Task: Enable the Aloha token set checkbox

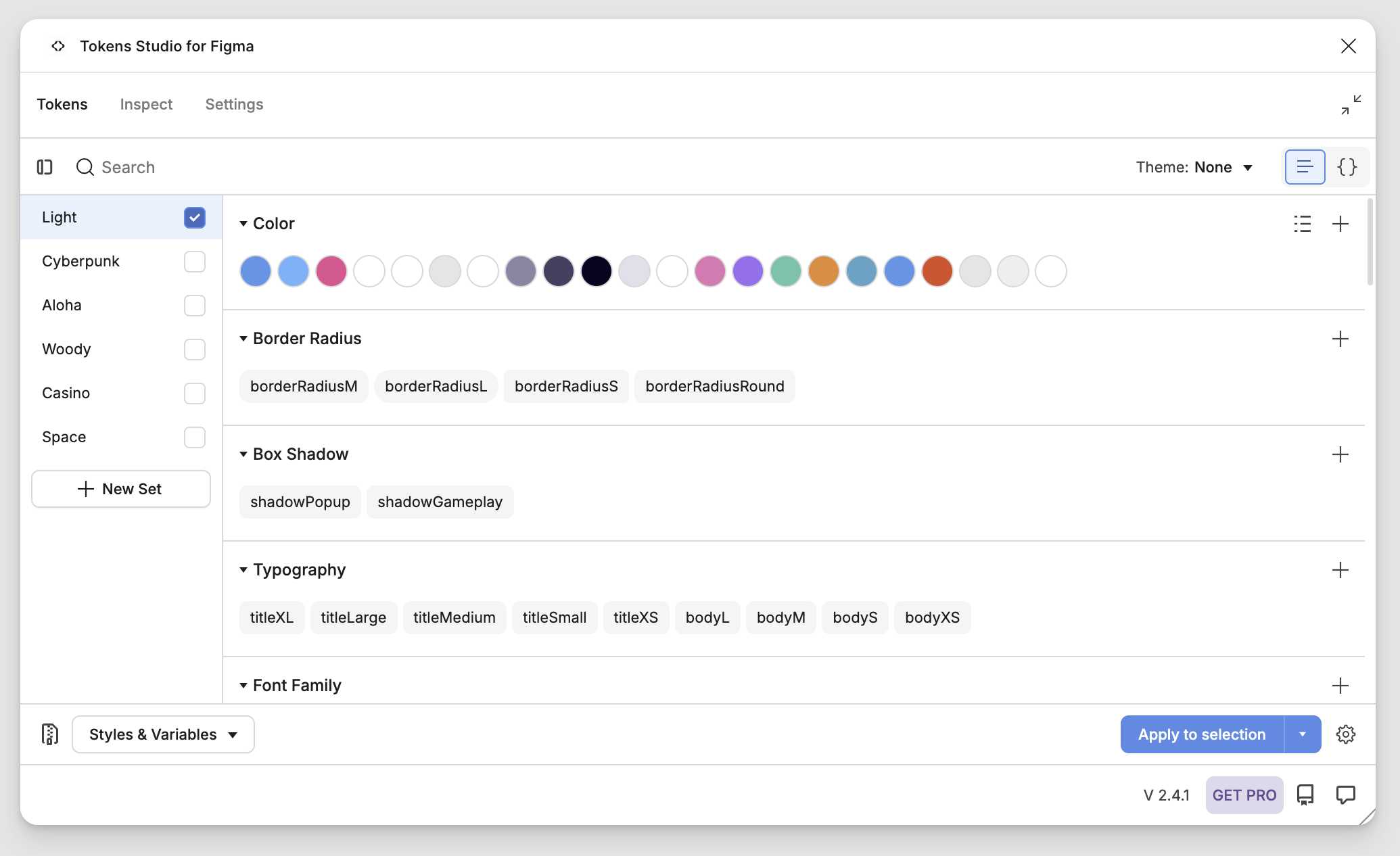Action: pos(195,306)
